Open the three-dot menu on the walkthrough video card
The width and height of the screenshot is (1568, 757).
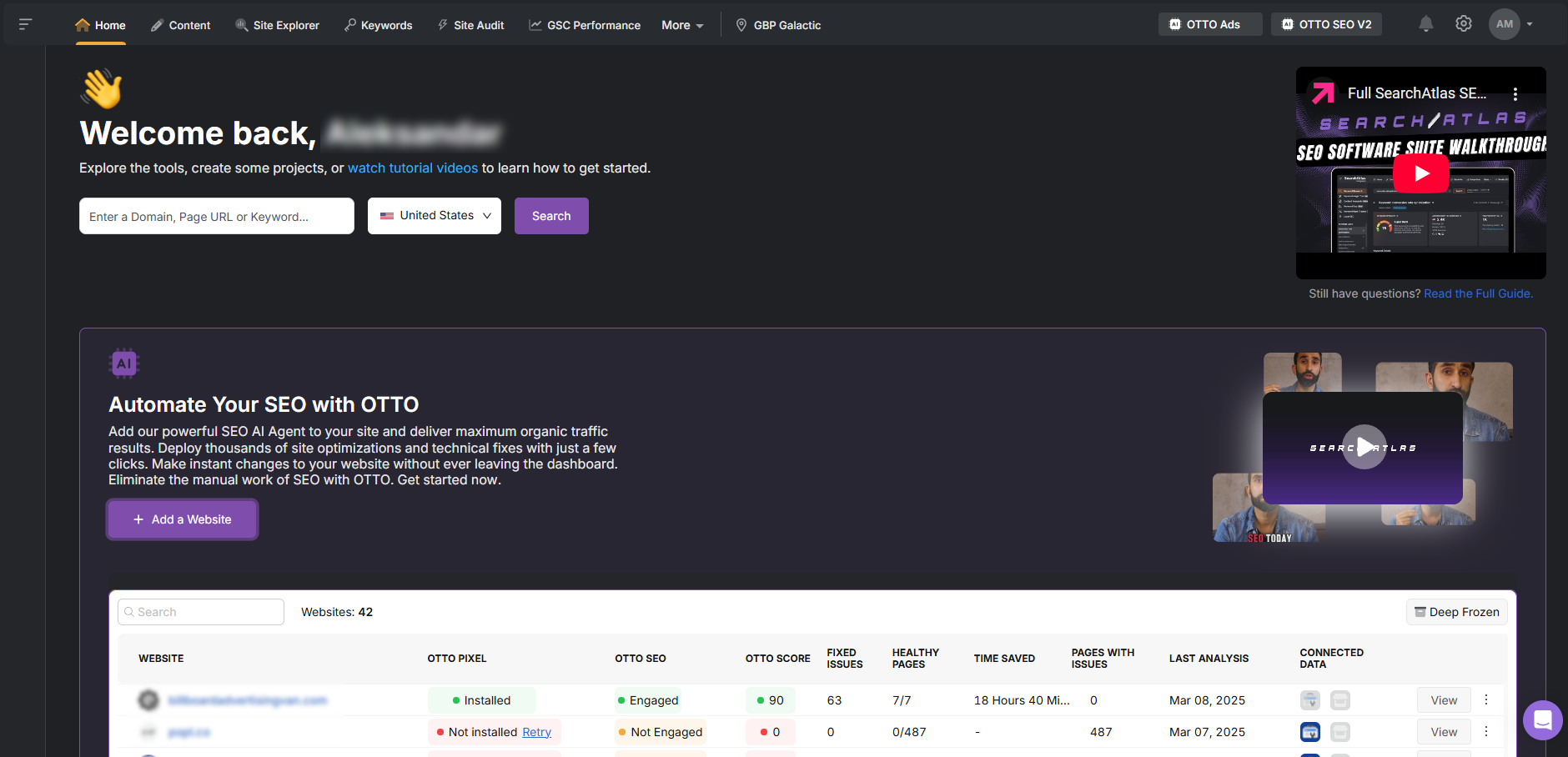[x=1516, y=93]
